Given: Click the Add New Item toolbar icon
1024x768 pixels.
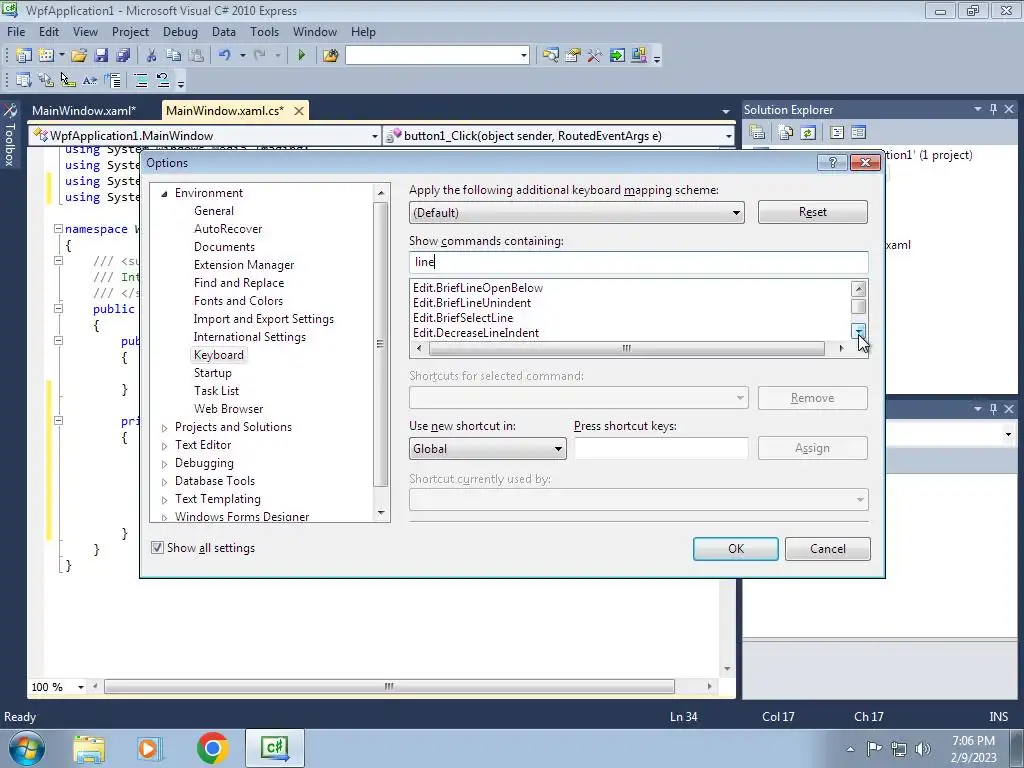Looking at the screenshot, I should [x=46, y=56].
